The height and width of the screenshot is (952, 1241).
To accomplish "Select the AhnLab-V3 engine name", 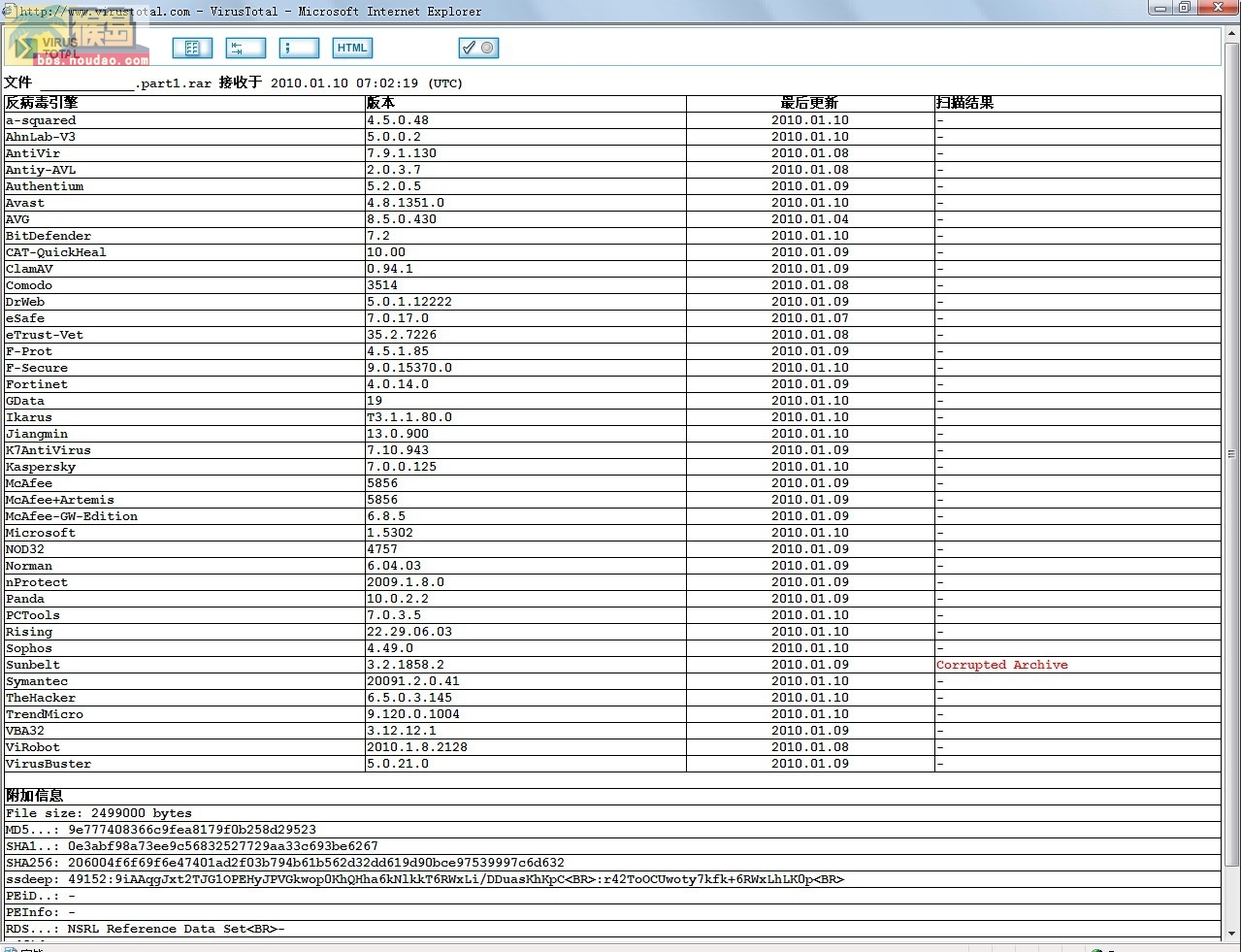I will click(41, 137).
